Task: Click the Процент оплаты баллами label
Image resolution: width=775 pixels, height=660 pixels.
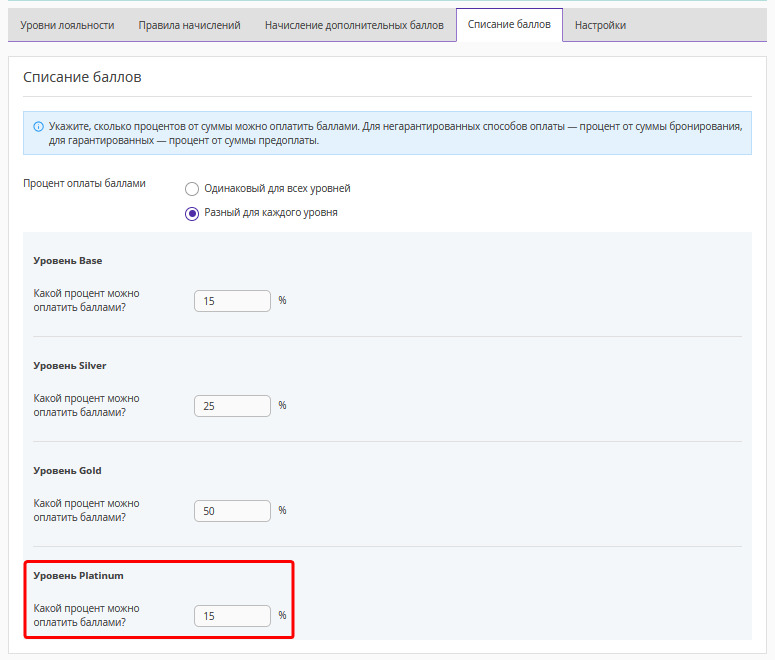Action: [84, 184]
